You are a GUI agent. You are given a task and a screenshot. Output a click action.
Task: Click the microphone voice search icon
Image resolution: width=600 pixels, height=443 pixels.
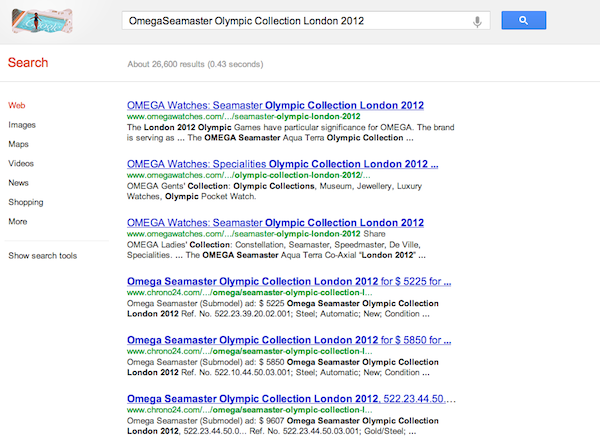click(477, 21)
